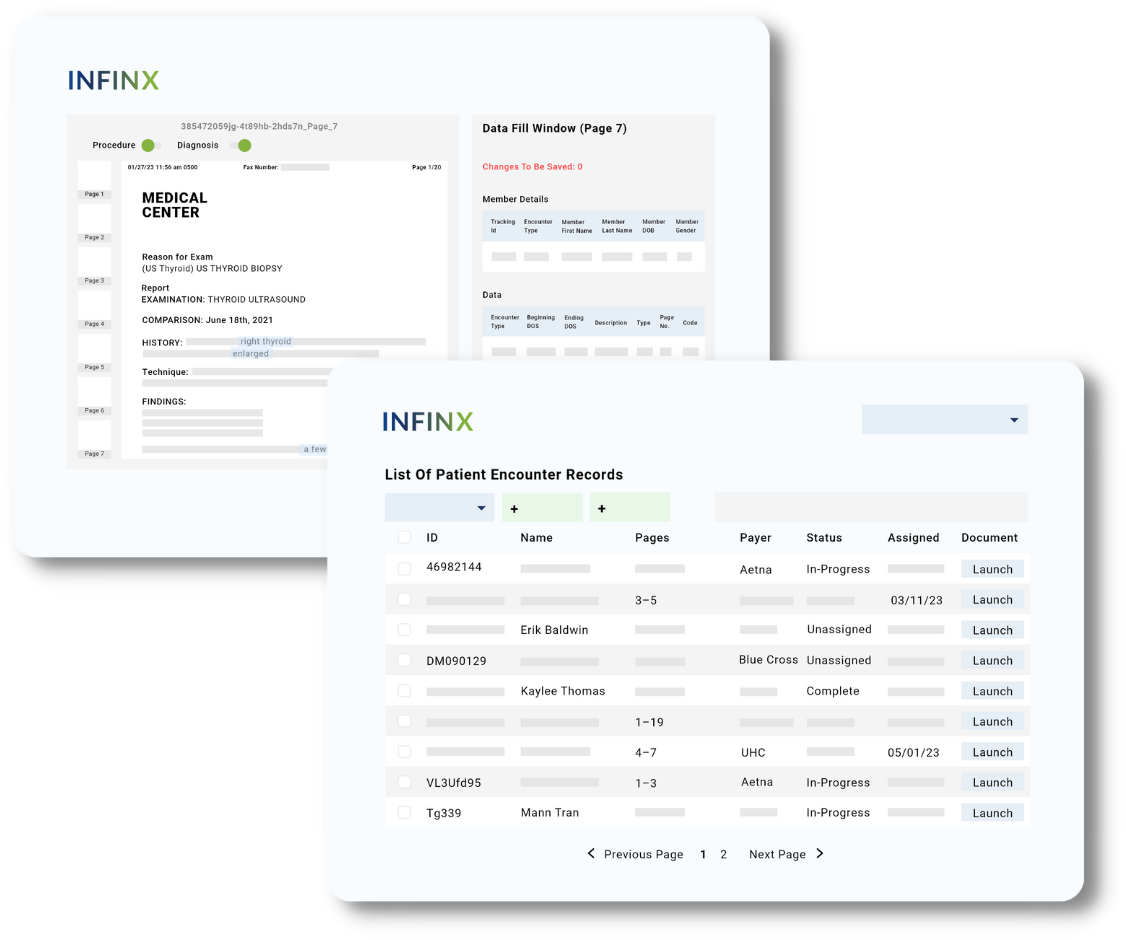Image resolution: width=1126 pixels, height=940 pixels.
Task: Launch document for record VL3Ufd95
Action: (x=992, y=783)
